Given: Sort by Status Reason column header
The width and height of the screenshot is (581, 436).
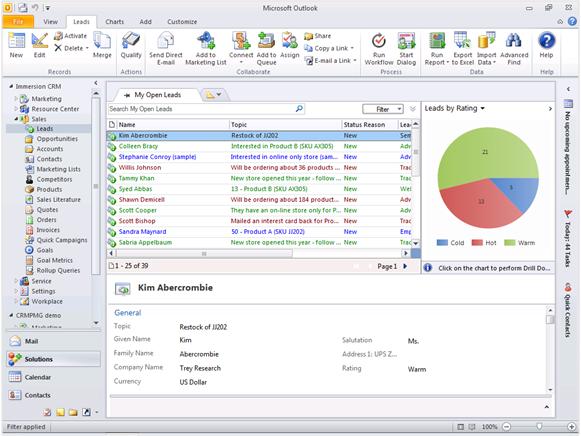Looking at the screenshot, I should point(369,124).
